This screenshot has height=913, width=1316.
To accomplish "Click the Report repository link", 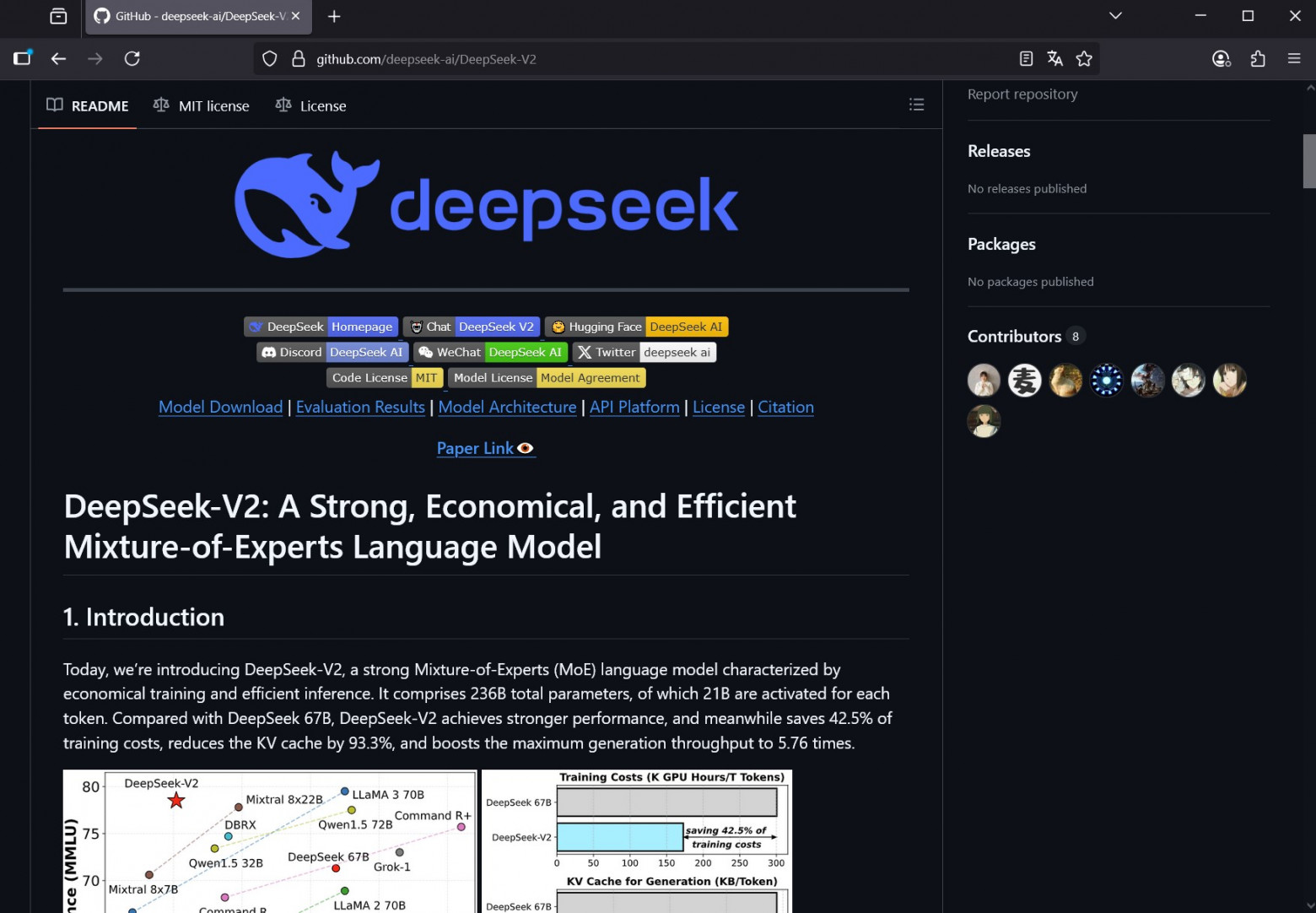I will point(1022,94).
